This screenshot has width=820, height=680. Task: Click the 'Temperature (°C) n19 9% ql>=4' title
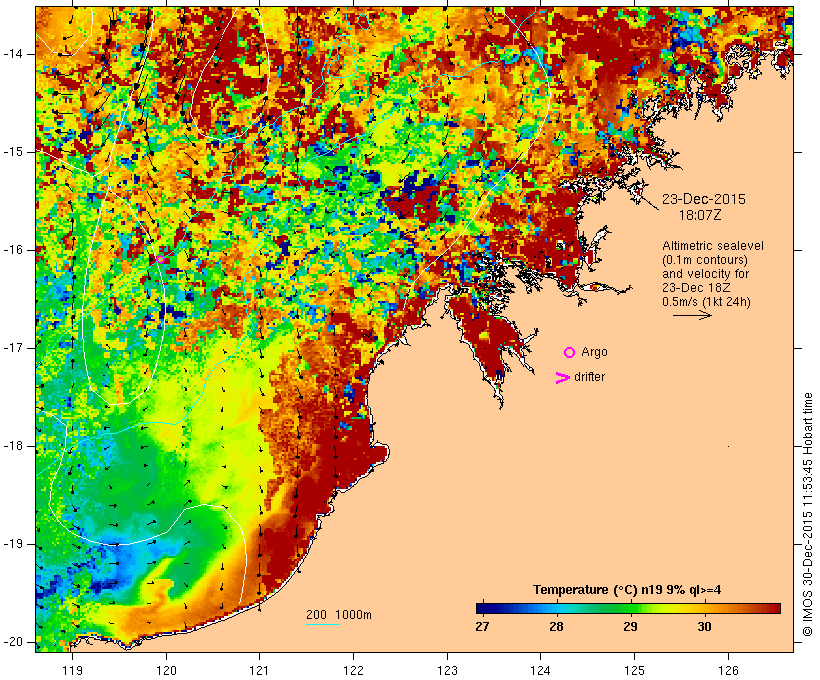click(x=627, y=590)
